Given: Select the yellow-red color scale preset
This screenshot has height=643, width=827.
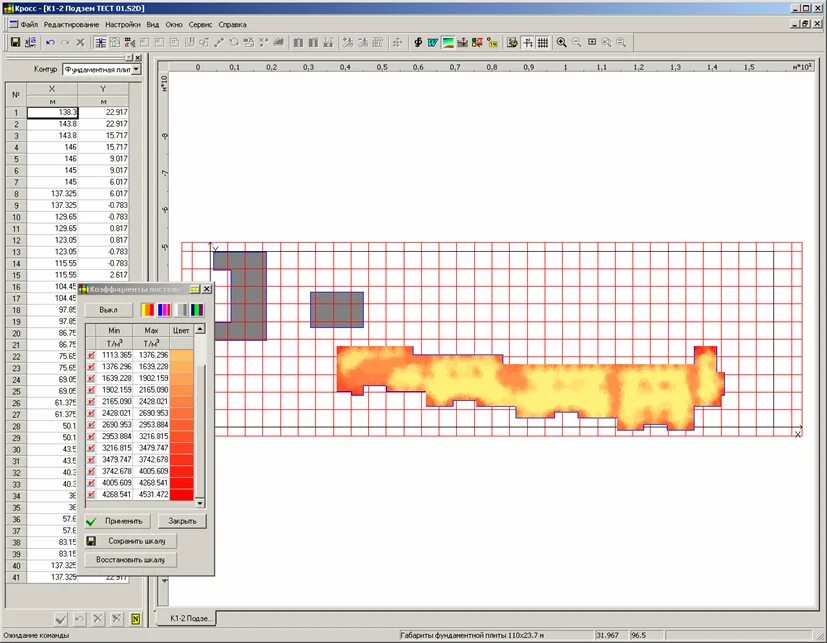Looking at the screenshot, I should [148, 310].
